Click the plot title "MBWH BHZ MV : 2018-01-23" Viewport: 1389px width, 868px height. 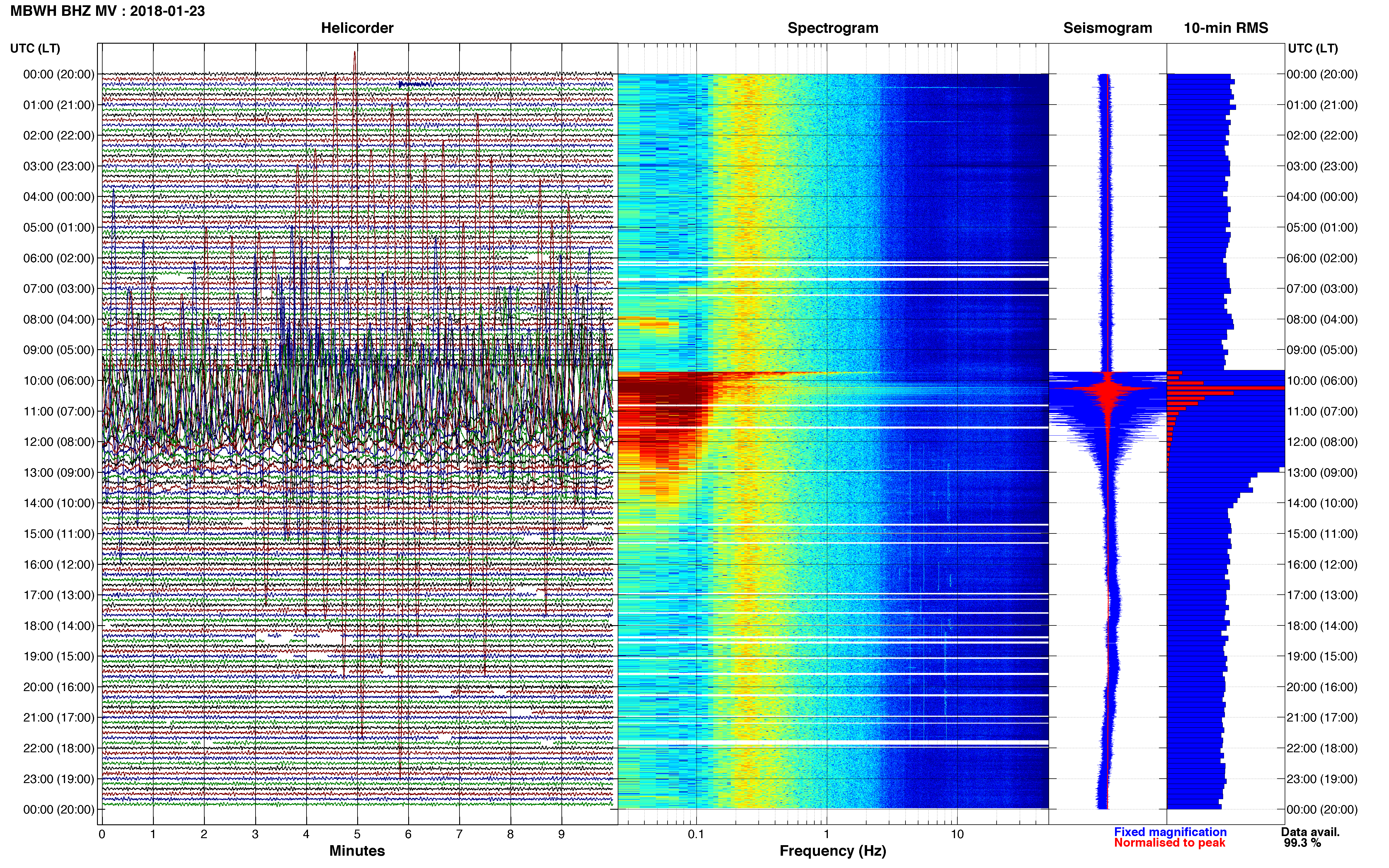point(107,11)
